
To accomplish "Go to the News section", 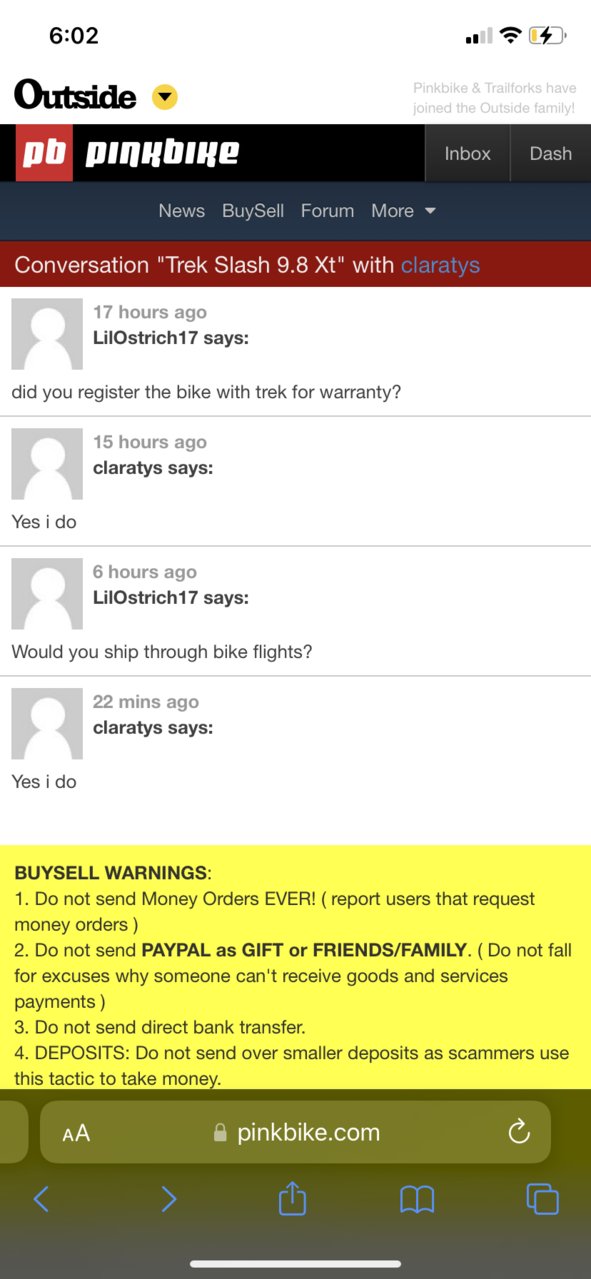I will tap(181, 211).
